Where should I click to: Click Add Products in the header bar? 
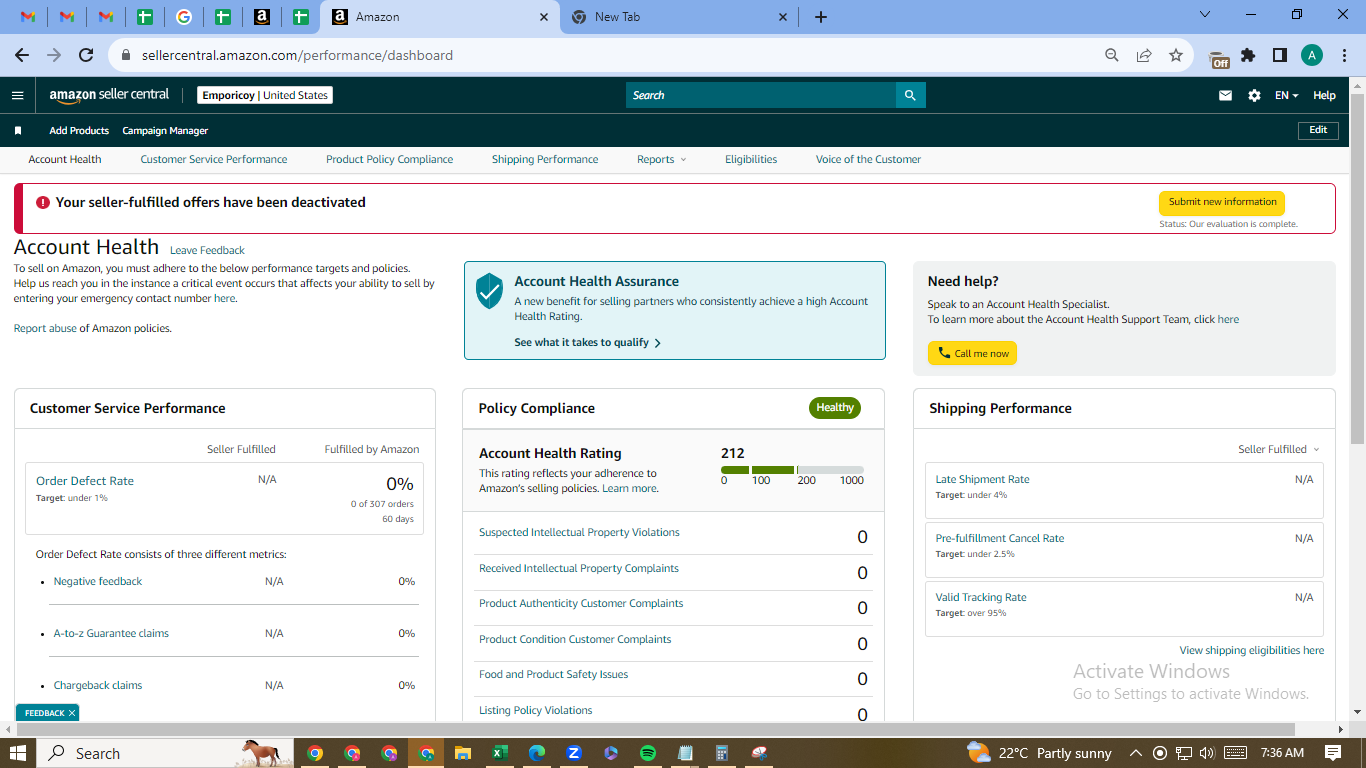coord(79,131)
